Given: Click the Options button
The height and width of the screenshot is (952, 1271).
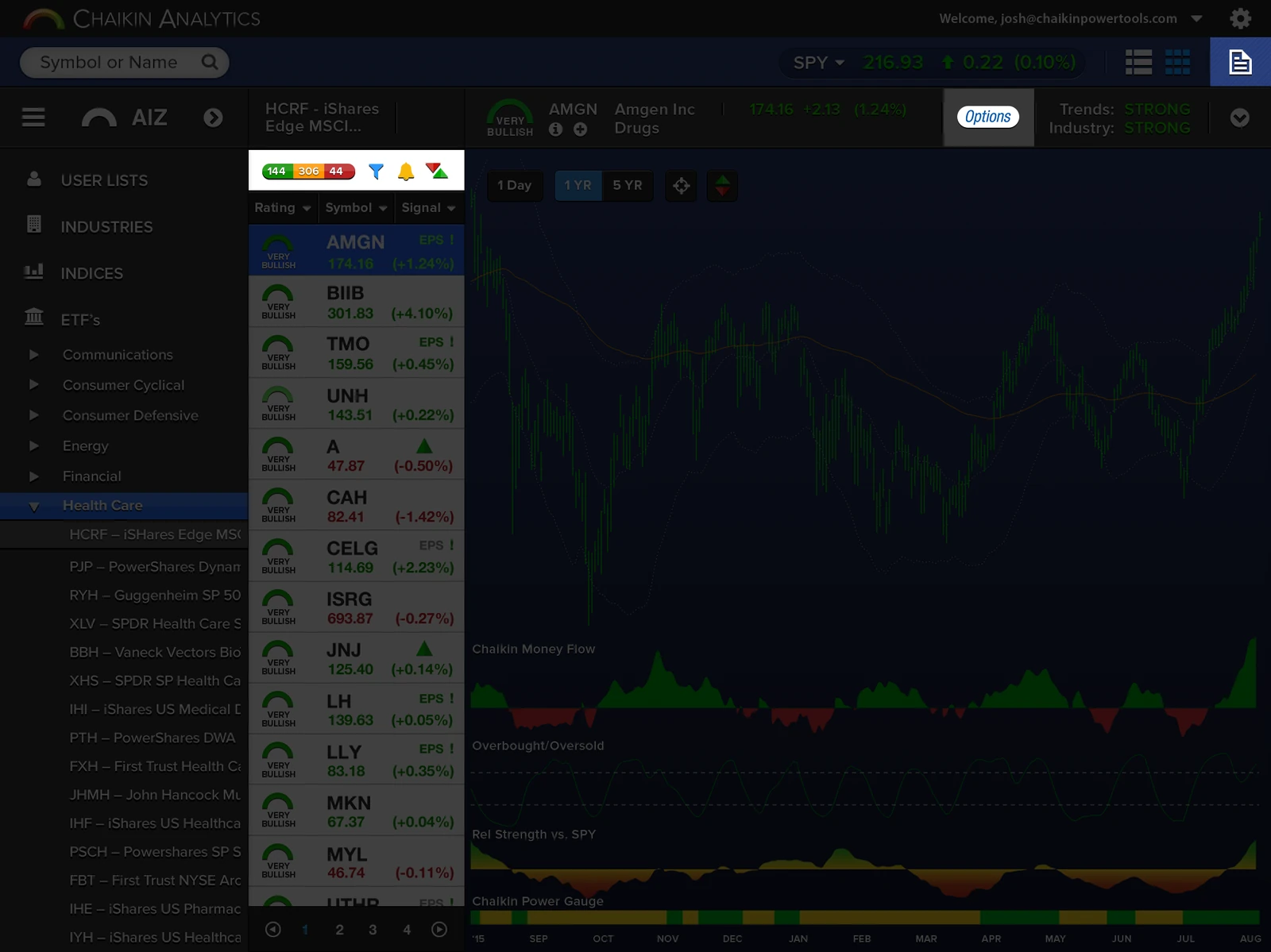Looking at the screenshot, I should [x=988, y=117].
